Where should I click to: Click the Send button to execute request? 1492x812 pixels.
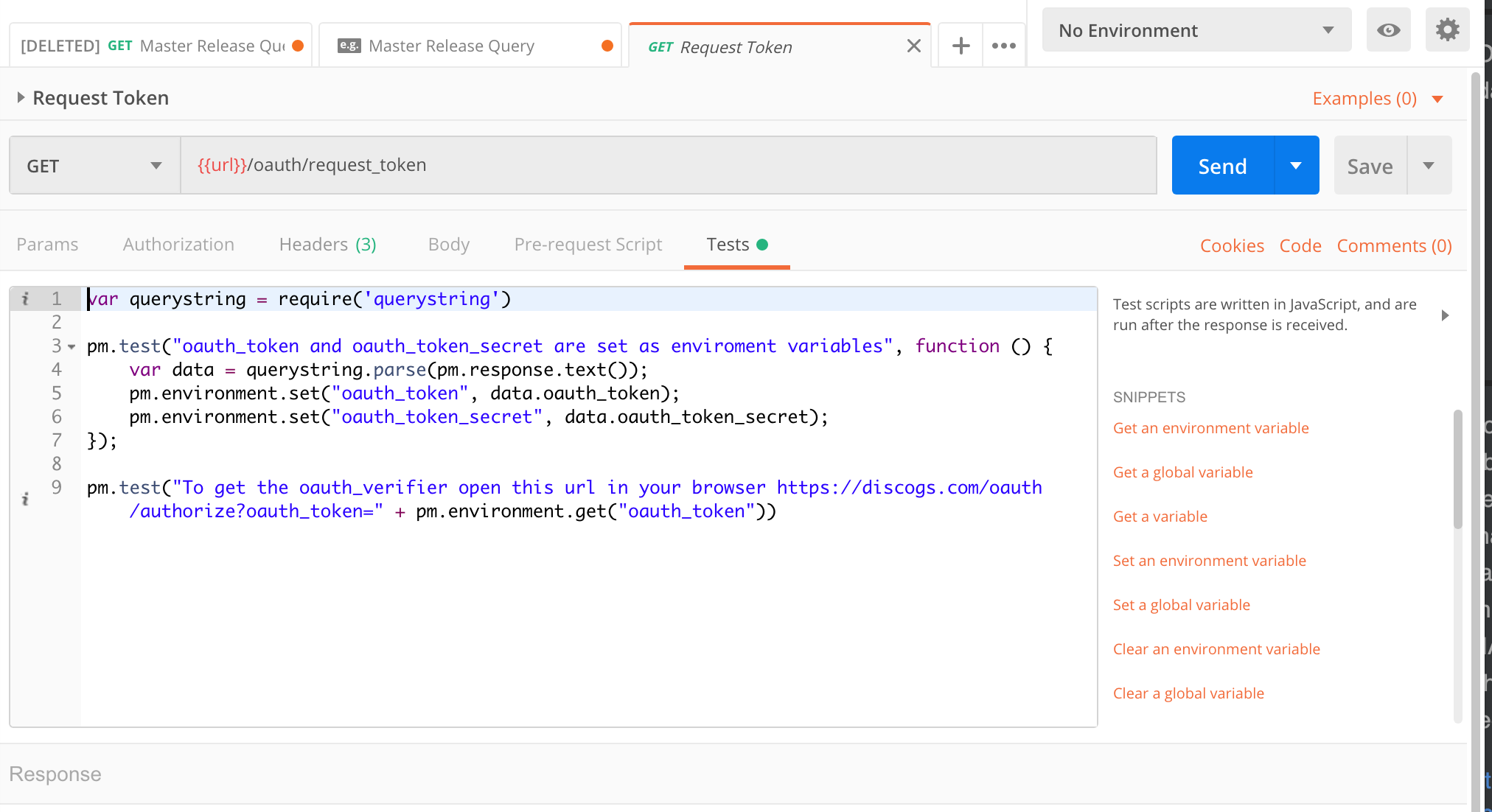[x=1222, y=165]
